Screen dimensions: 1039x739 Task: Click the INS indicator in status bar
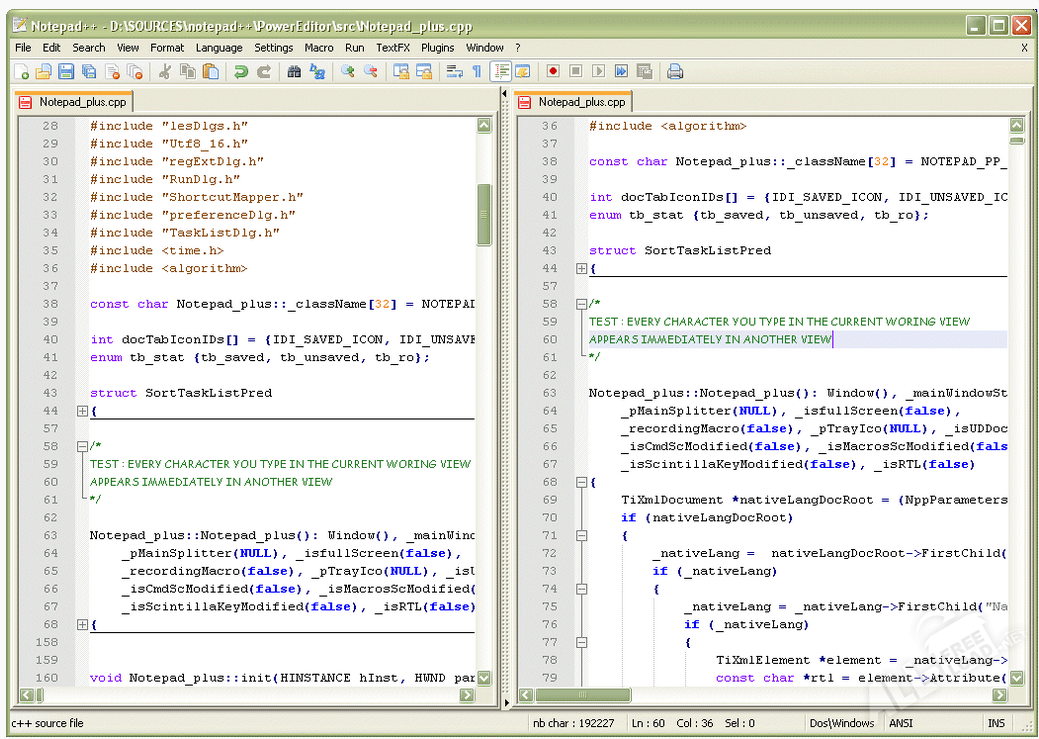click(996, 723)
